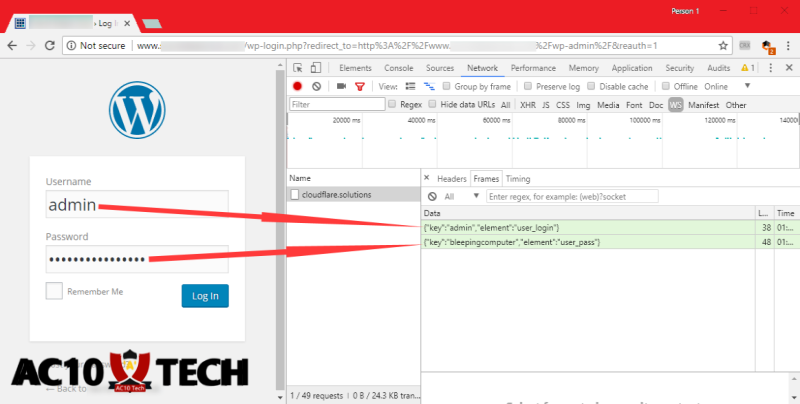The image size is (800, 404).
Task: Click the browser Forward arrow
Action: (x=31, y=45)
